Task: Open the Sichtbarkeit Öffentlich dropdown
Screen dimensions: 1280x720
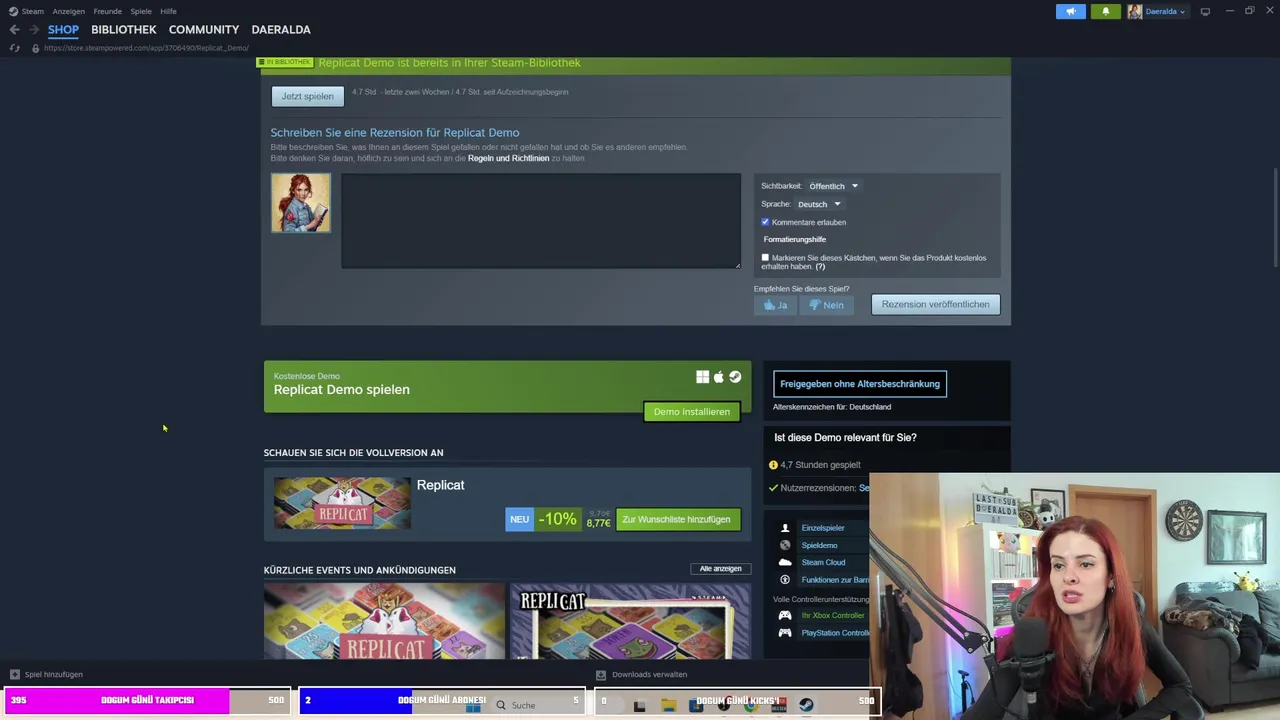Action: pyautogui.click(x=833, y=186)
